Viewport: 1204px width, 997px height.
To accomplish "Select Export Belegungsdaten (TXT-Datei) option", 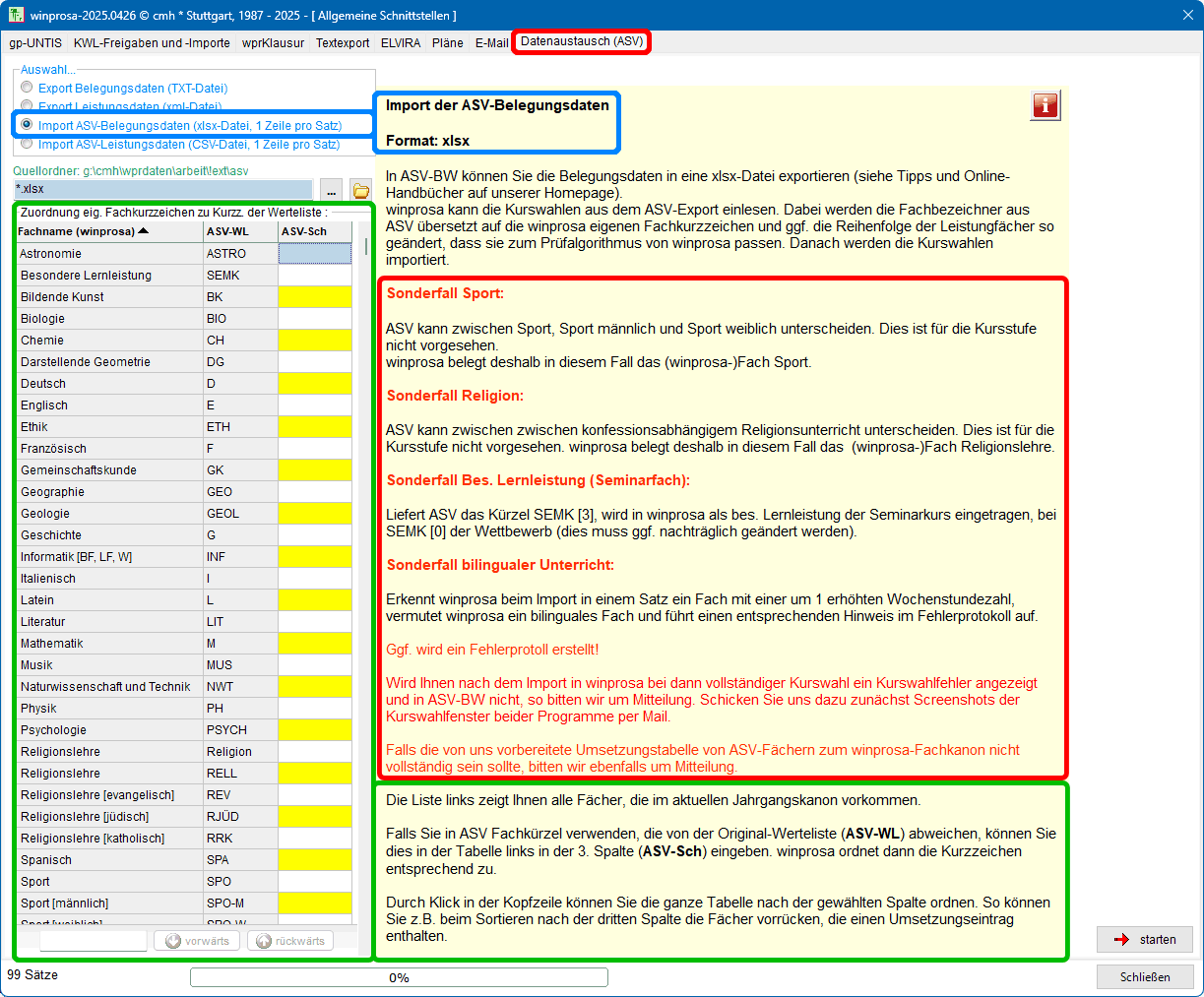I will click(x=28, y=88).
